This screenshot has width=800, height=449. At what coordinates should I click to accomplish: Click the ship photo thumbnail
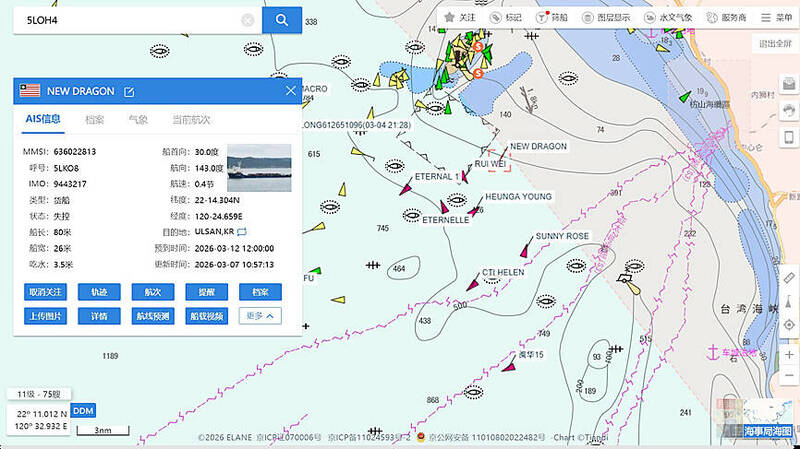pos(259,167)
